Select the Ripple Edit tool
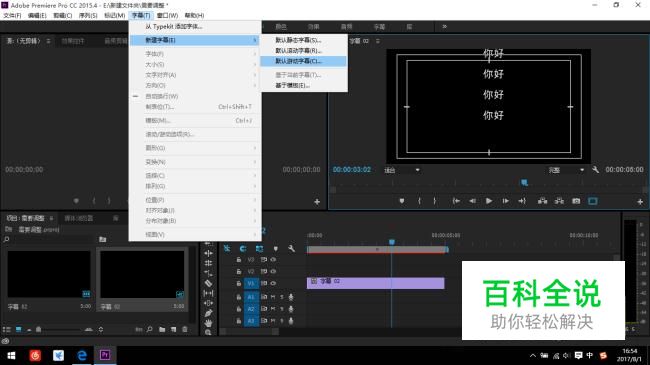This screenshot has height=365, width=650. tap(208, 253)
